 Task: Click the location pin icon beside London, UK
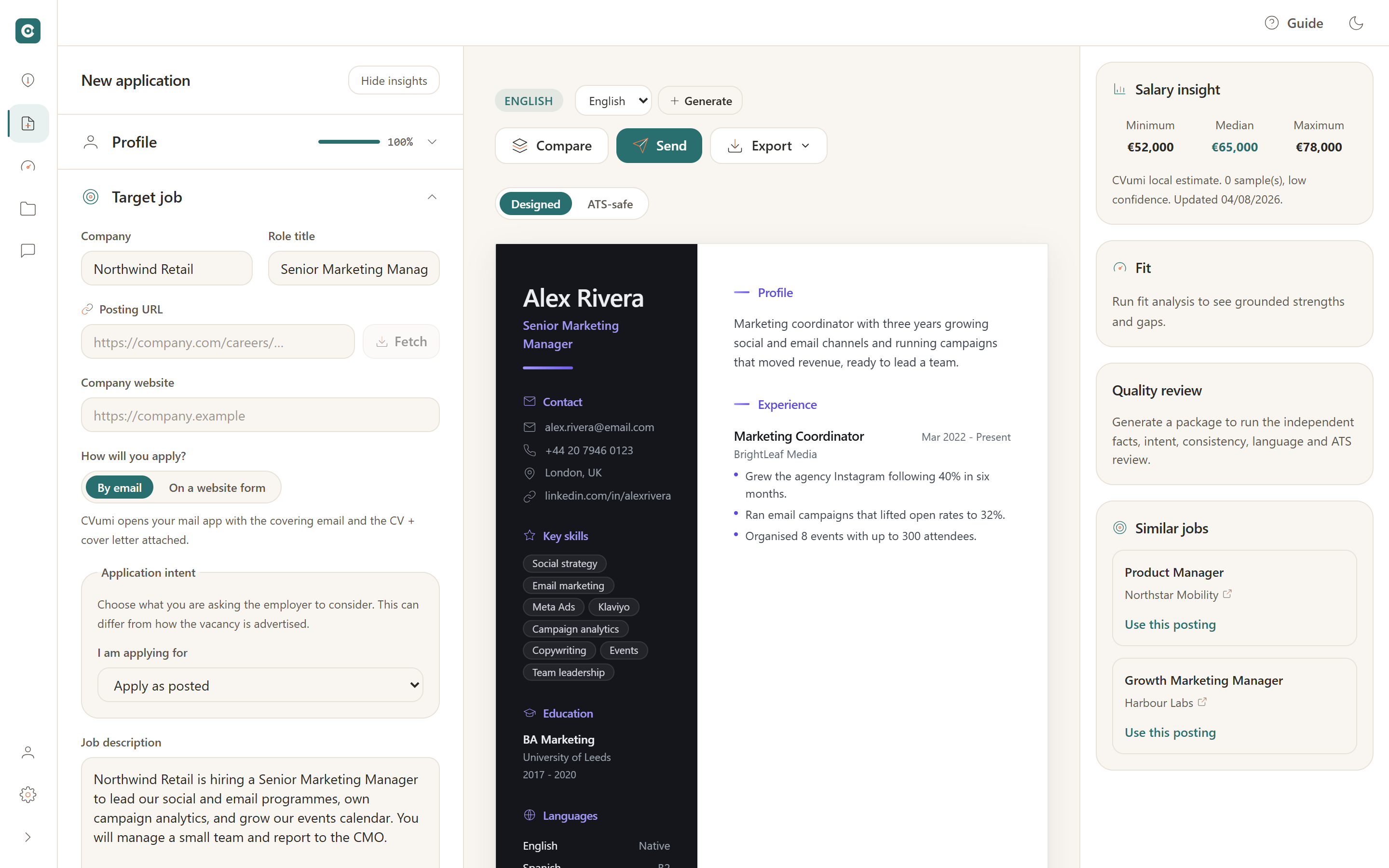[529, 473]
